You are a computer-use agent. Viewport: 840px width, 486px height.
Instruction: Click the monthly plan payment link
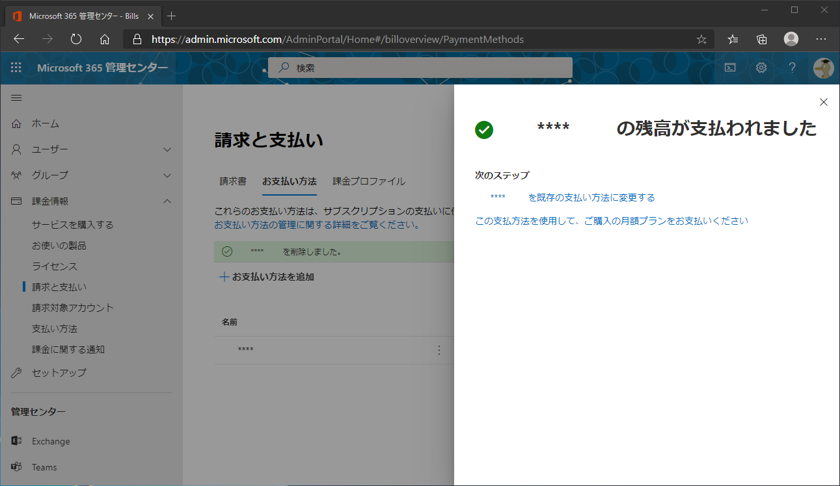pyautogui.click(x=611, y=221)
